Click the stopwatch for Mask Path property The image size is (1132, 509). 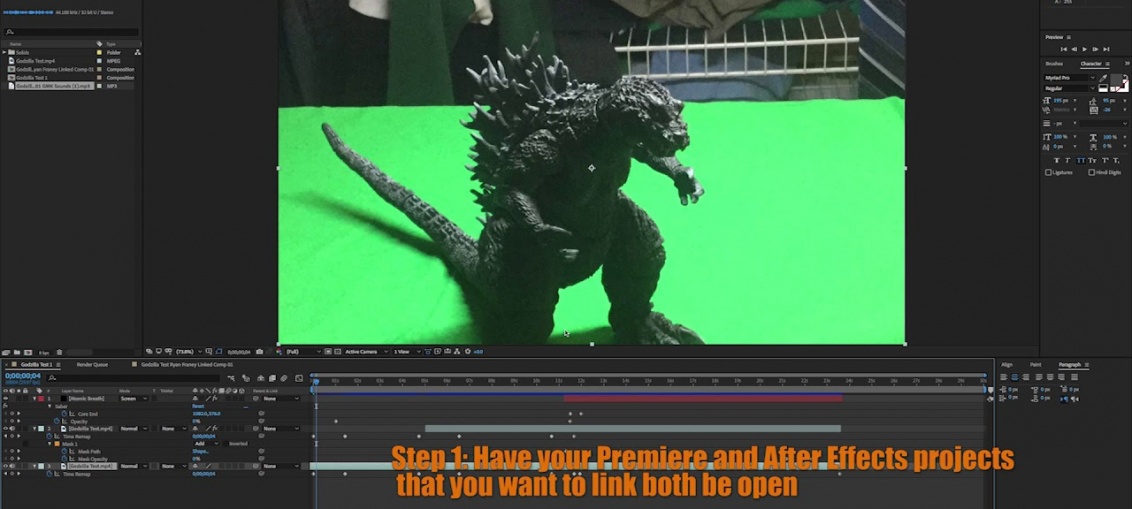[64, 451]
